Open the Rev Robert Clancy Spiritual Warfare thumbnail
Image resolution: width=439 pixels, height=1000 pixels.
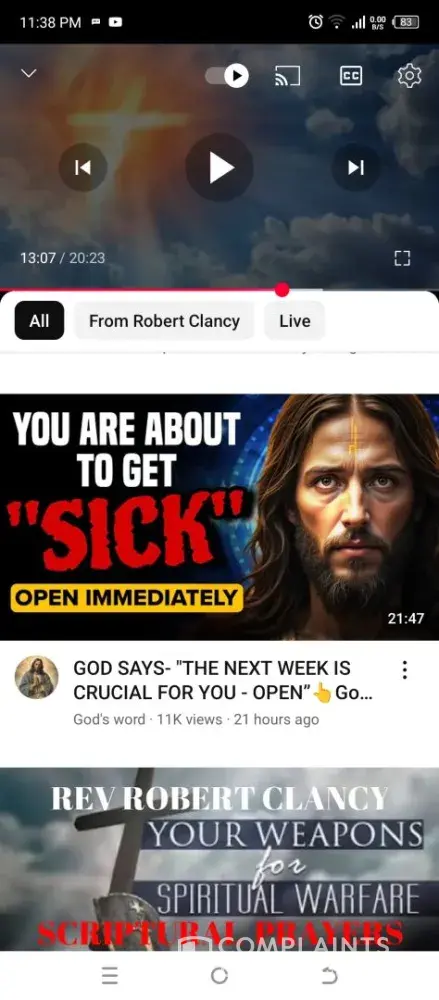point(220,859)
